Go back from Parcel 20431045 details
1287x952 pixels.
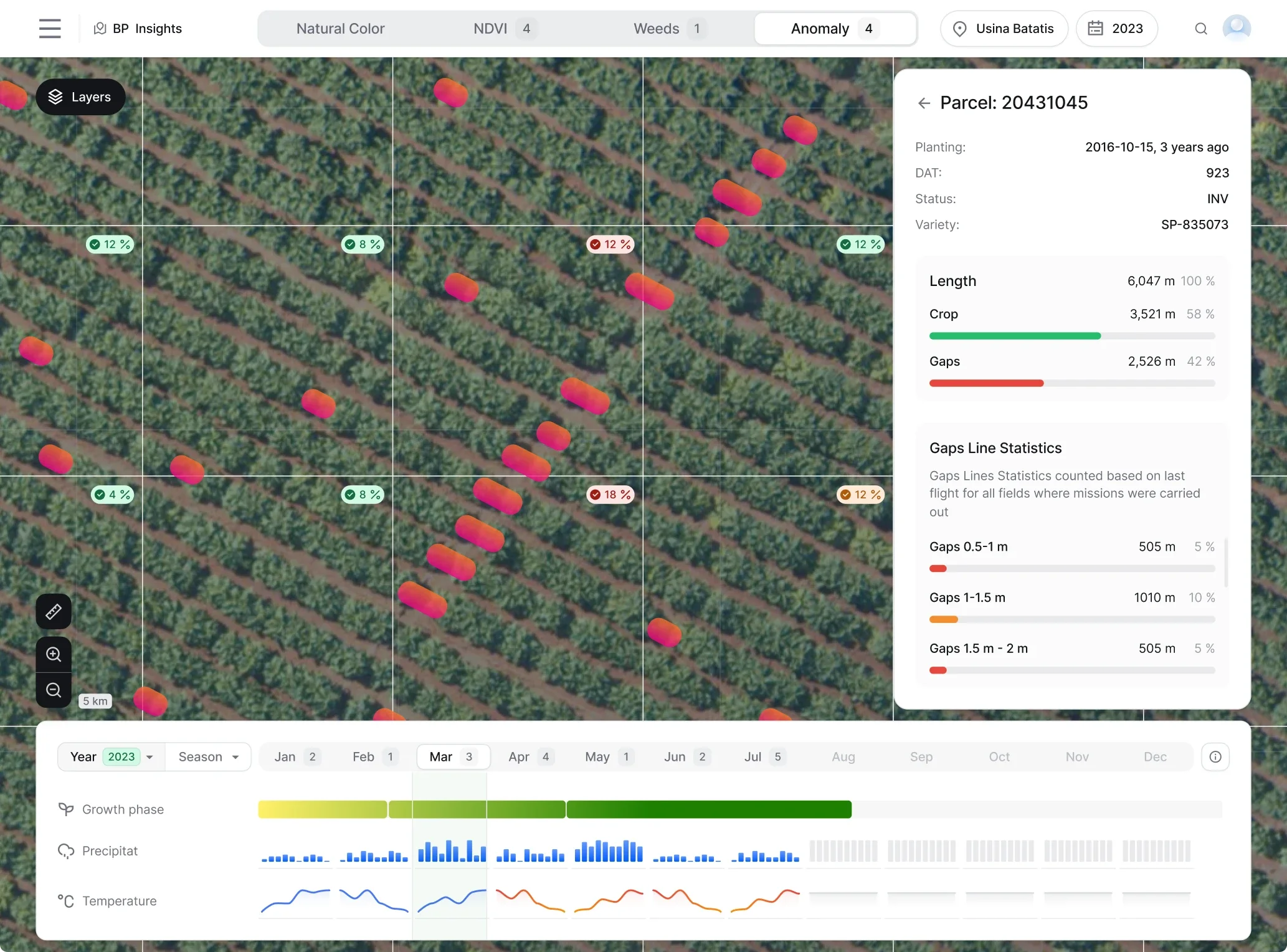pyautogui.click(x=924, y=103)
